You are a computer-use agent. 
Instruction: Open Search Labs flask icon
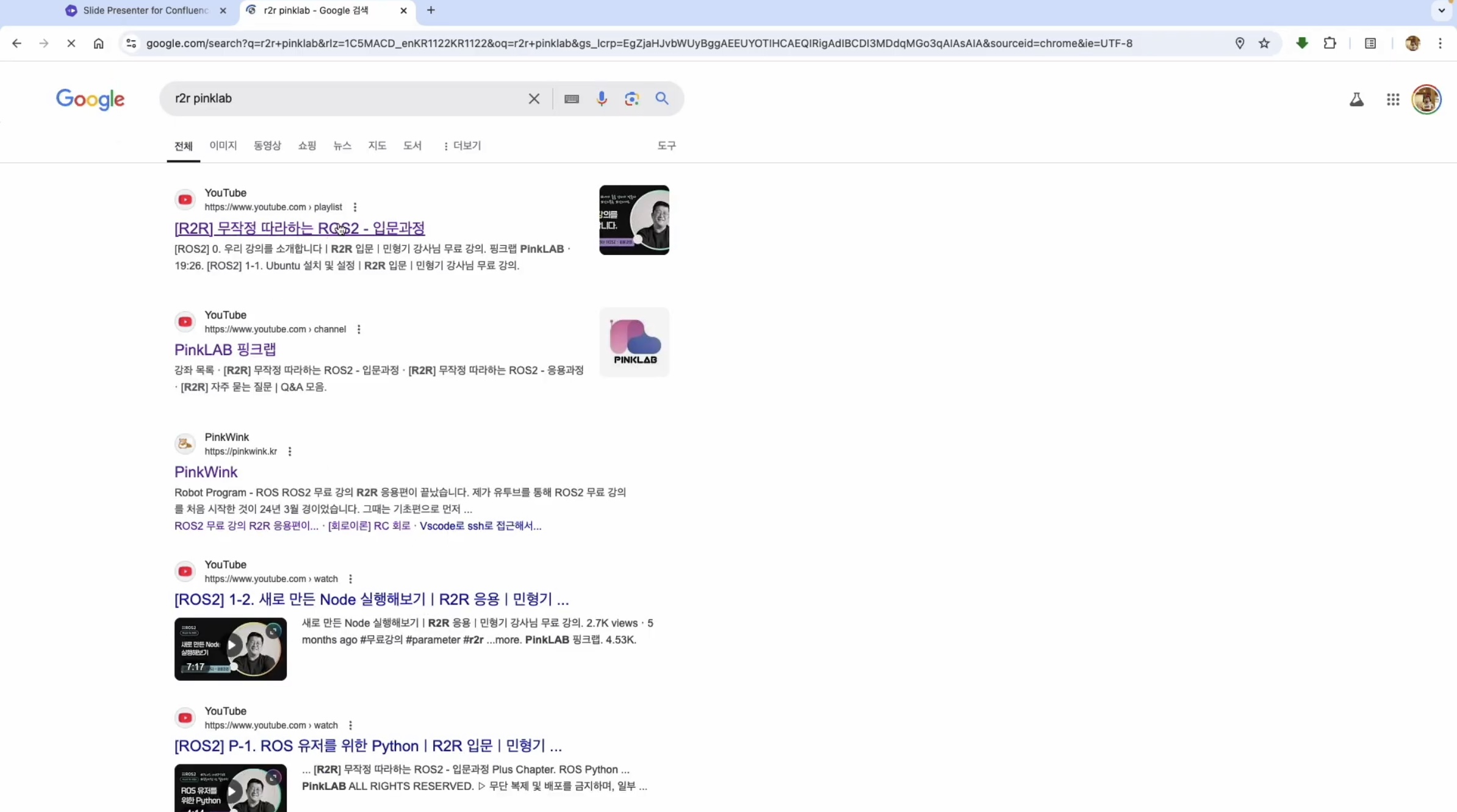1356,99
